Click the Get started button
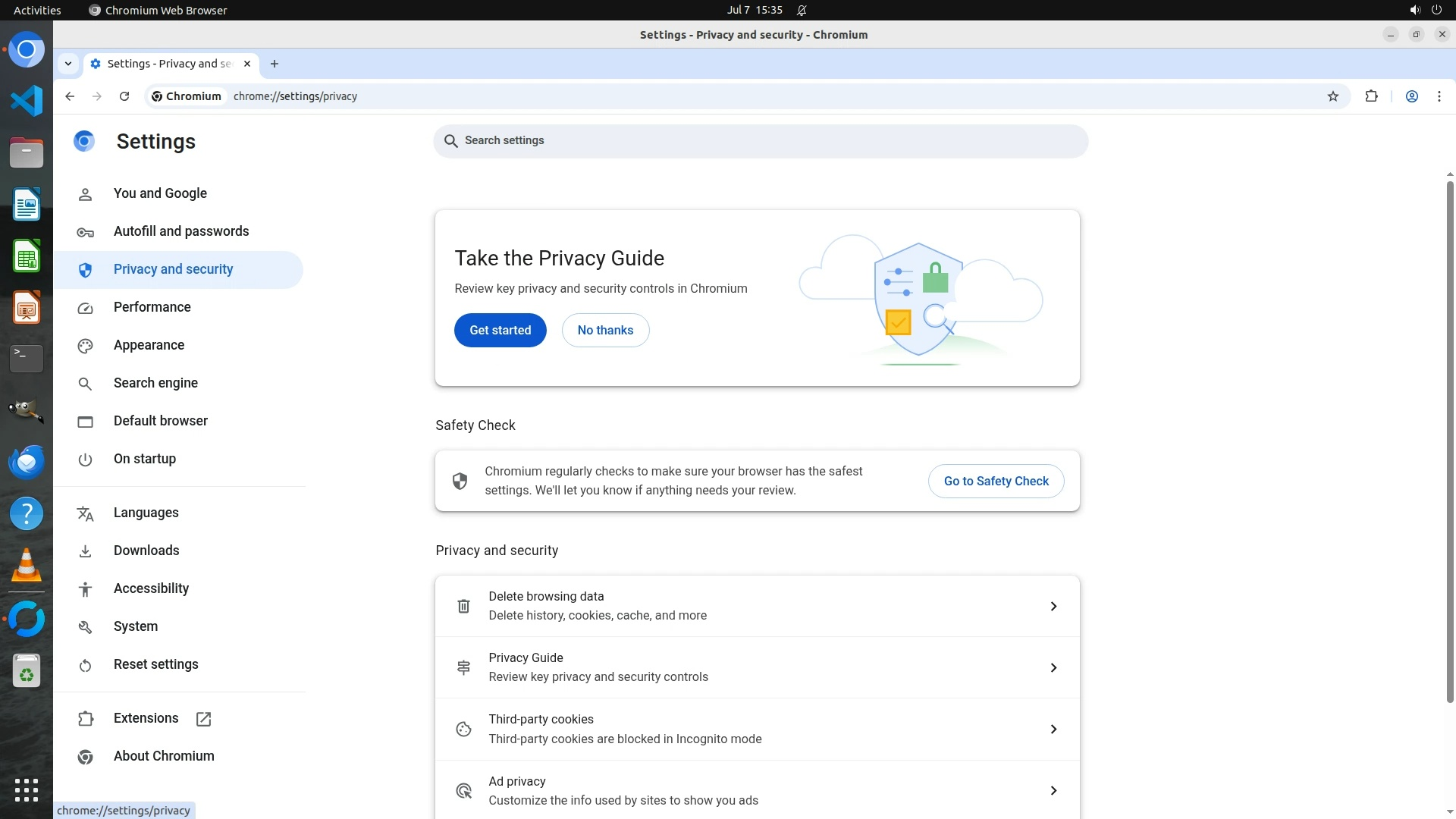 pos(500,330)
